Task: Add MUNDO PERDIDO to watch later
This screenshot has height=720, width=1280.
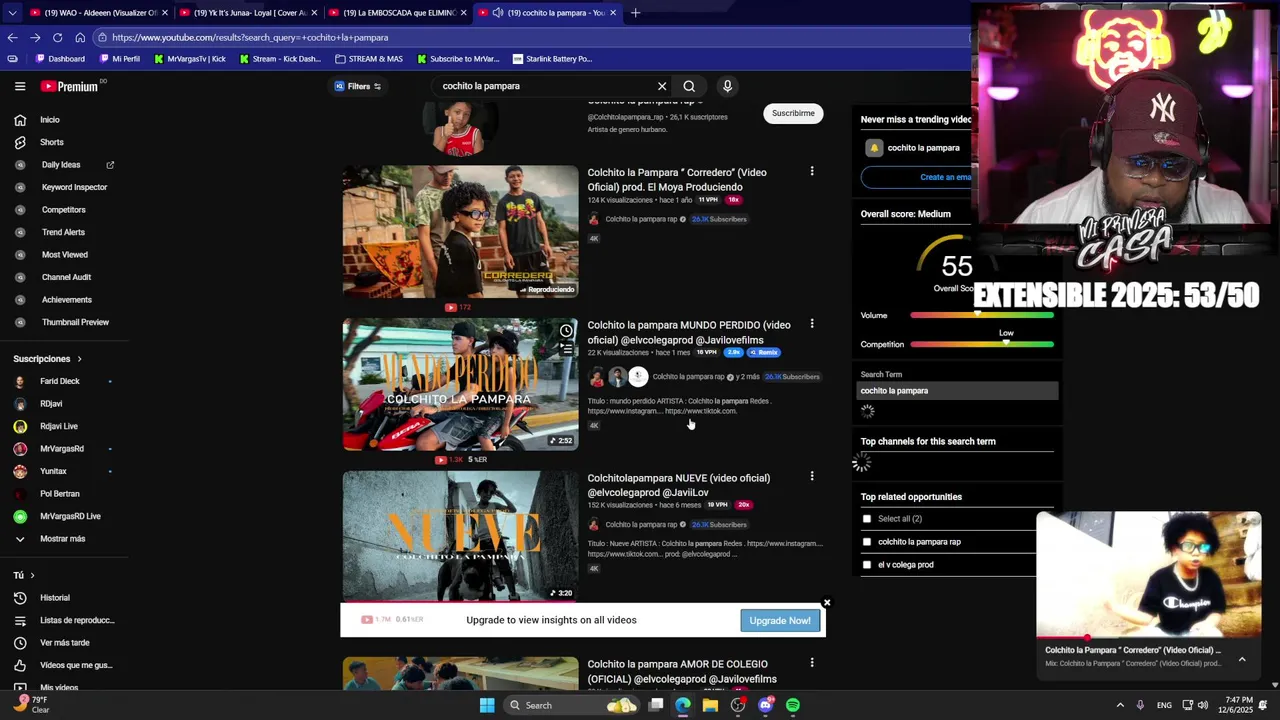Action: (x=566, y=331)
